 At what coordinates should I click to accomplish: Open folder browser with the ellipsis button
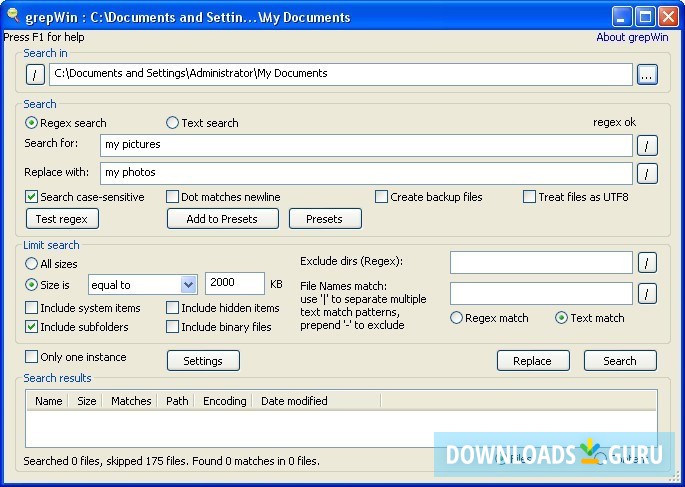[647, 74]
